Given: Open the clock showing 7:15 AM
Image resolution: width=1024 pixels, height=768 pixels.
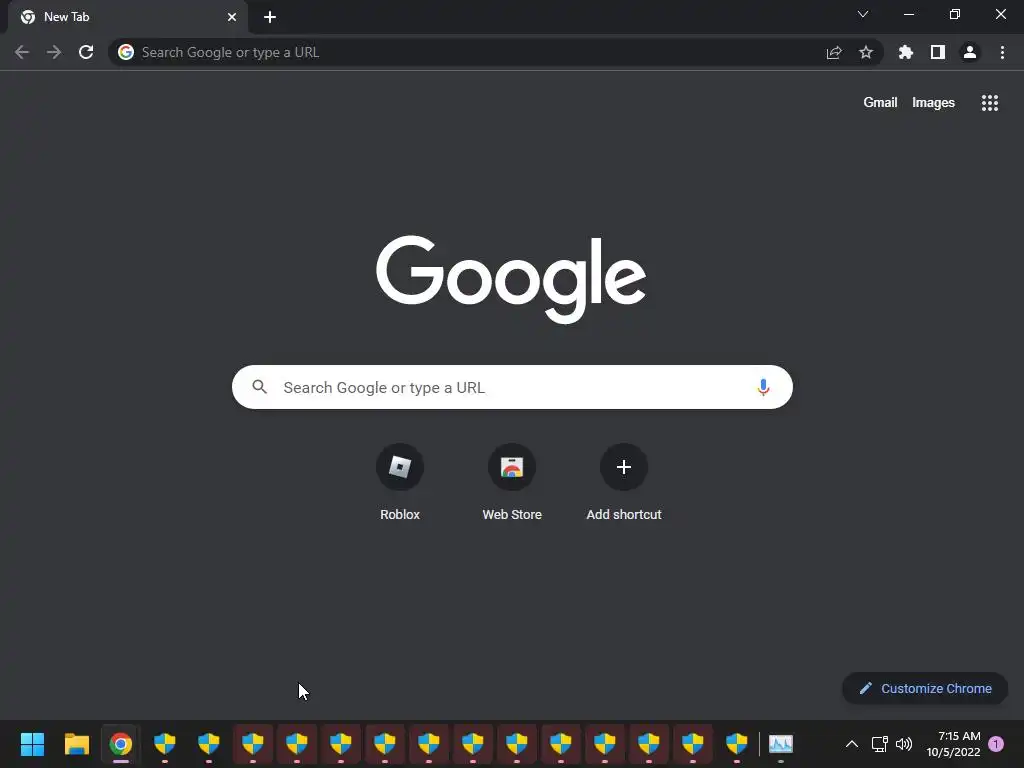Looking at the screenshot, I should (953, 744).
